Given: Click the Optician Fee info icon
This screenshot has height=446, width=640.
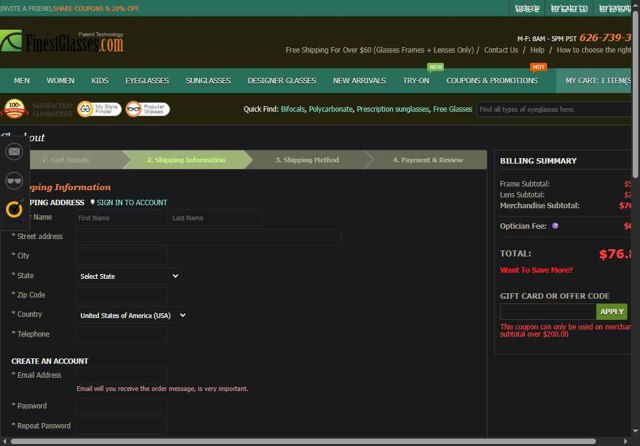Looking at the screenshot, I should pos(555,226).
